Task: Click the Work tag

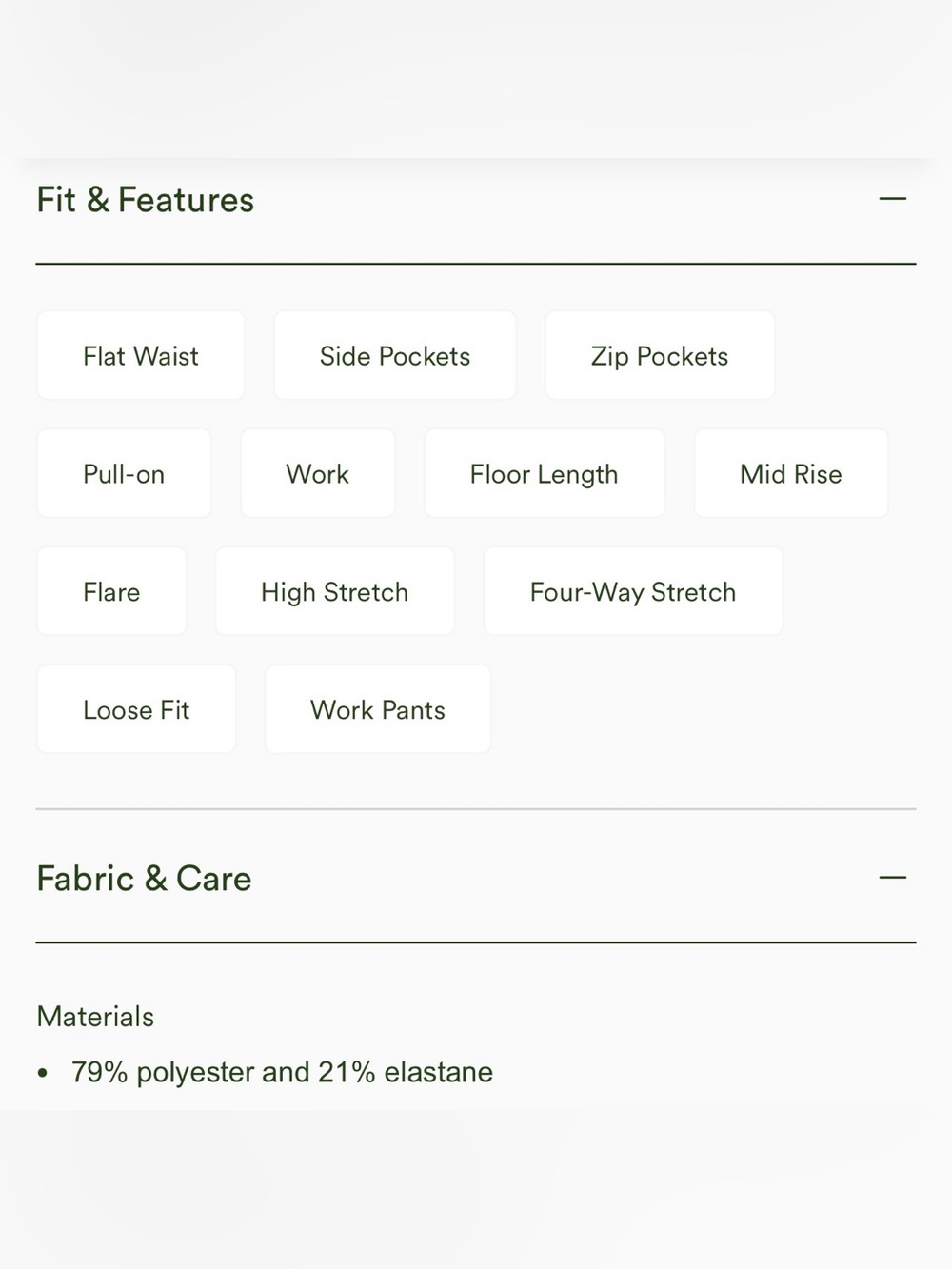Action: click(x=318, y=473)
